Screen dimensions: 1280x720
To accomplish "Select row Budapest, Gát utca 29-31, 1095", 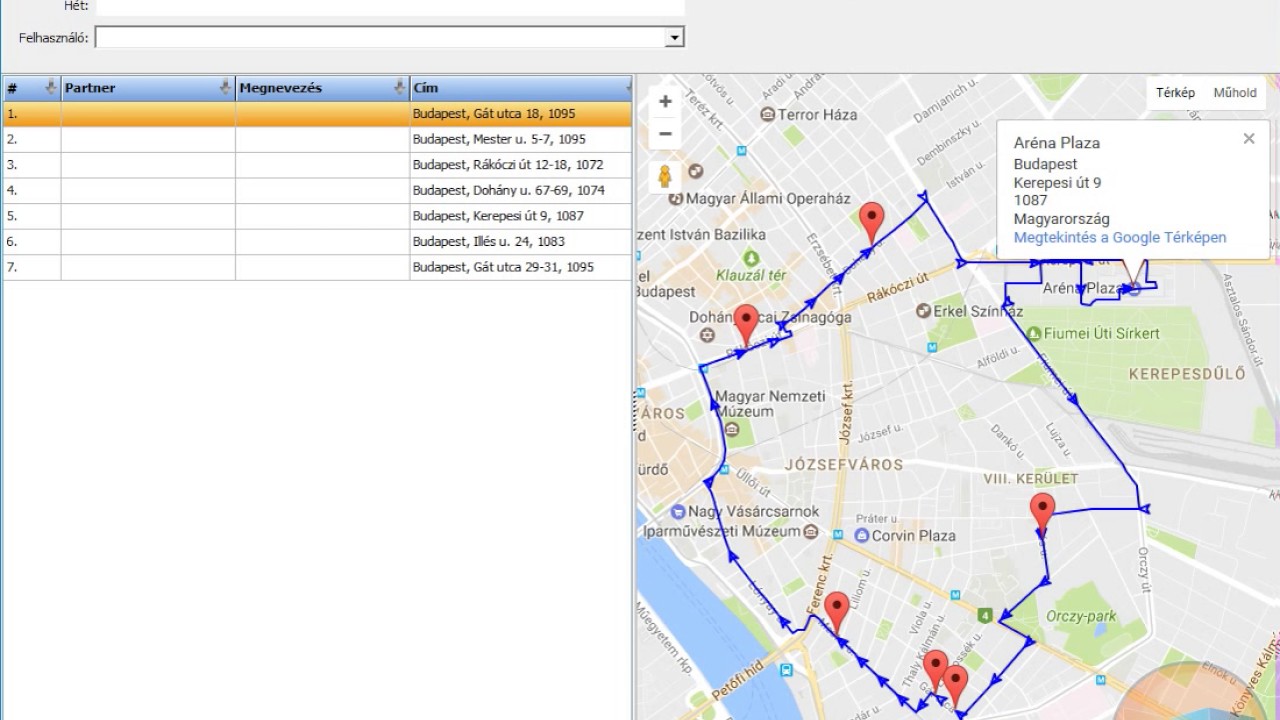I will point(317,267).
